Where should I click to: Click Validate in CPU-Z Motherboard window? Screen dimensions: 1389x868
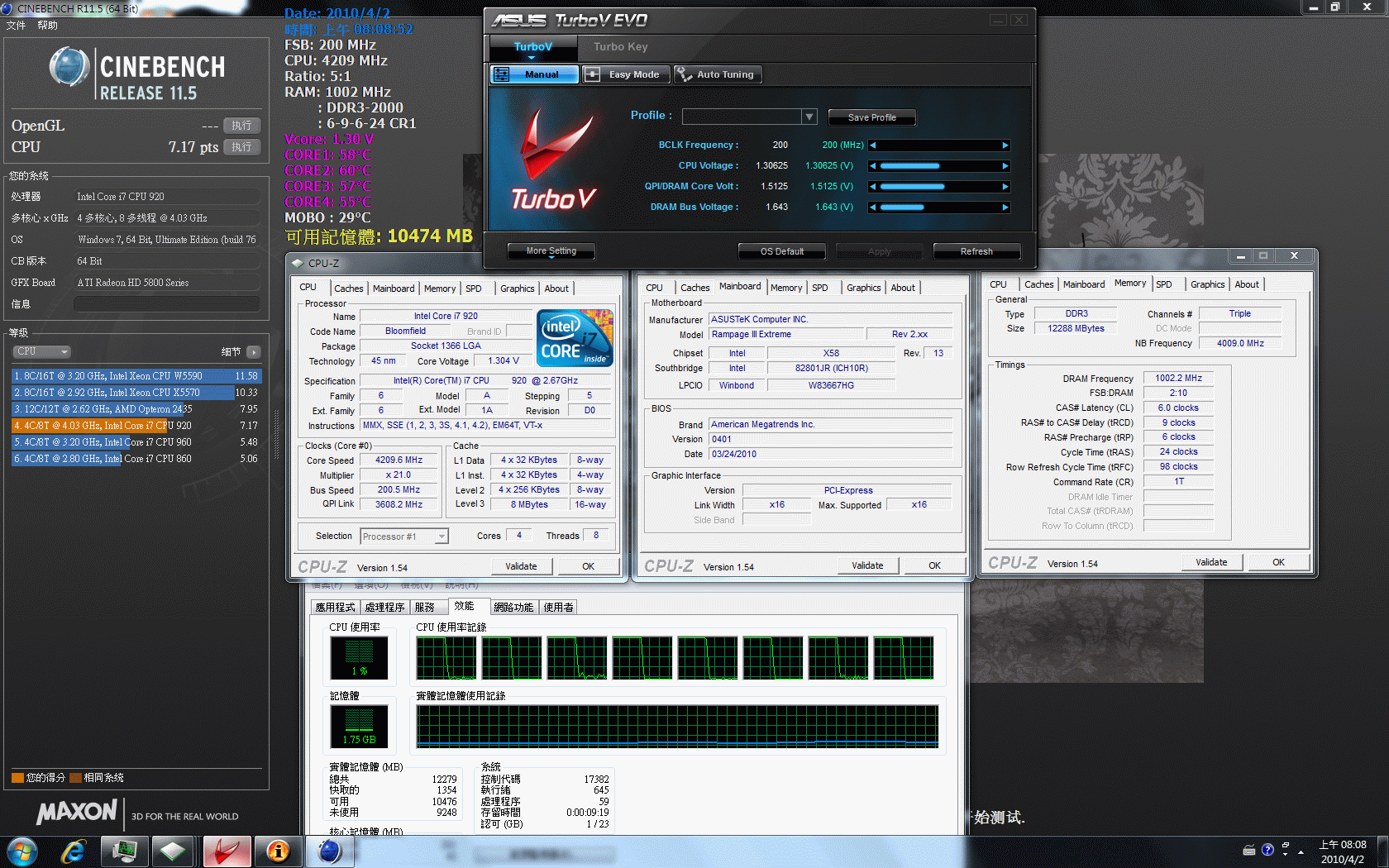coord(867,565)
